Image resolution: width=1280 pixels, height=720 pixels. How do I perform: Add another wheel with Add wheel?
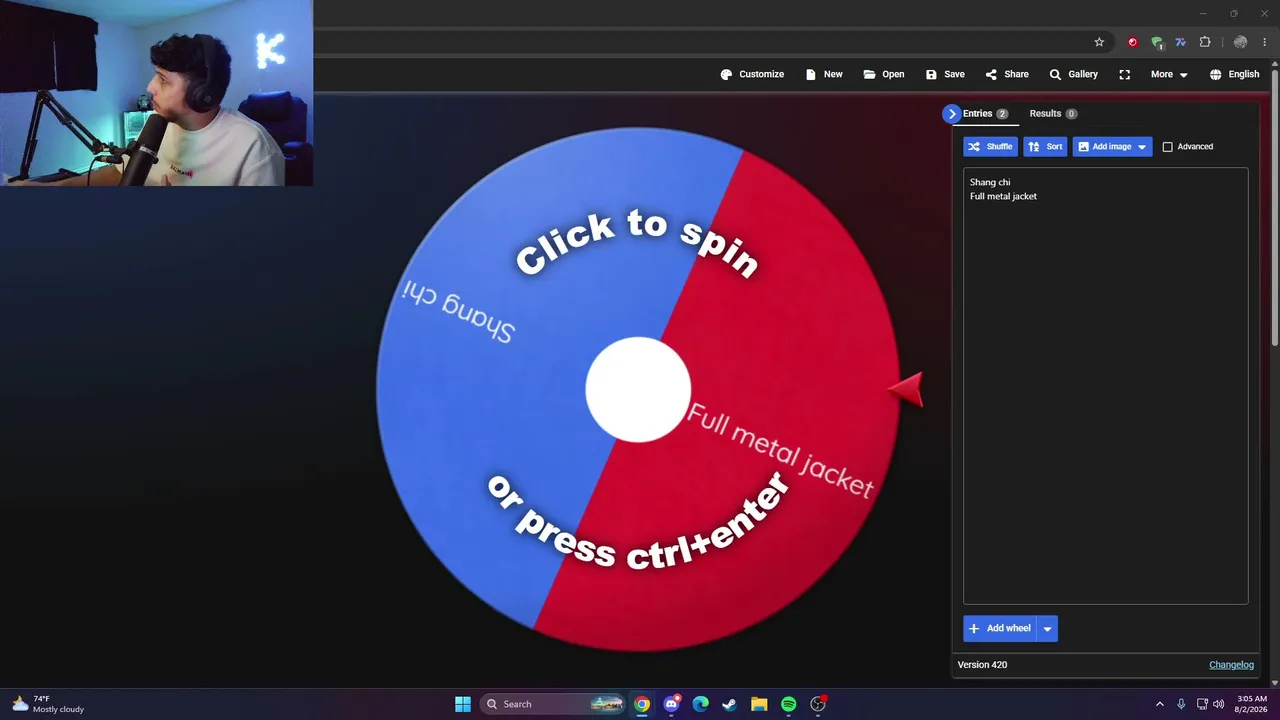(999, 628)
